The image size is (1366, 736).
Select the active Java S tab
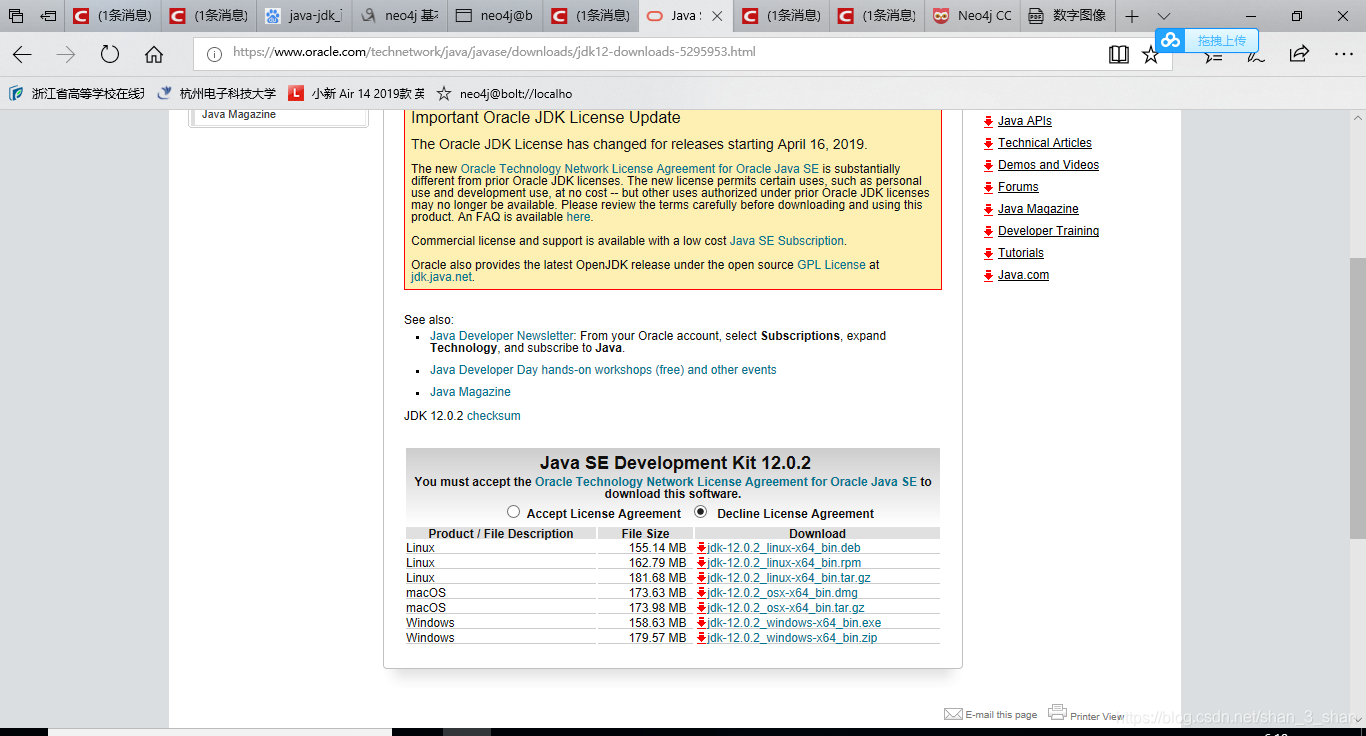coord(685,16)
